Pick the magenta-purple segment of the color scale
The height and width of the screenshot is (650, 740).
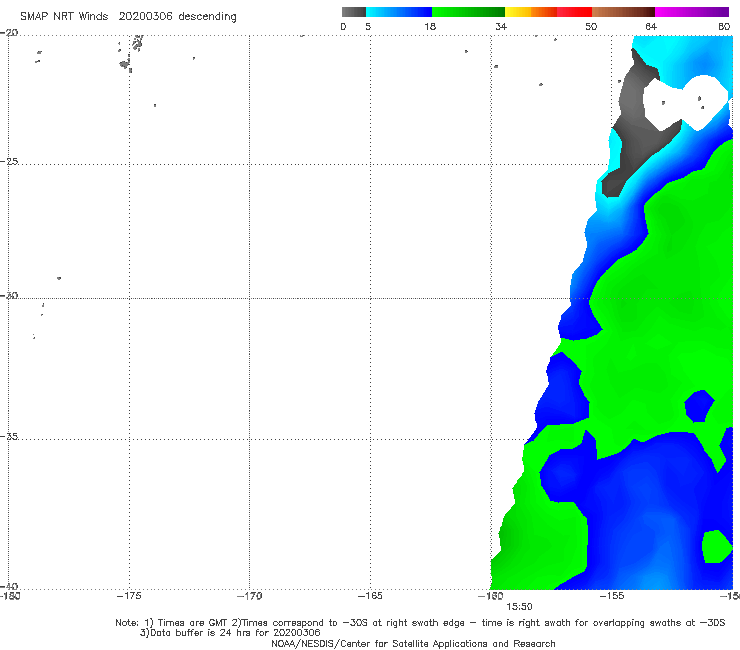[x=692, y=12]
